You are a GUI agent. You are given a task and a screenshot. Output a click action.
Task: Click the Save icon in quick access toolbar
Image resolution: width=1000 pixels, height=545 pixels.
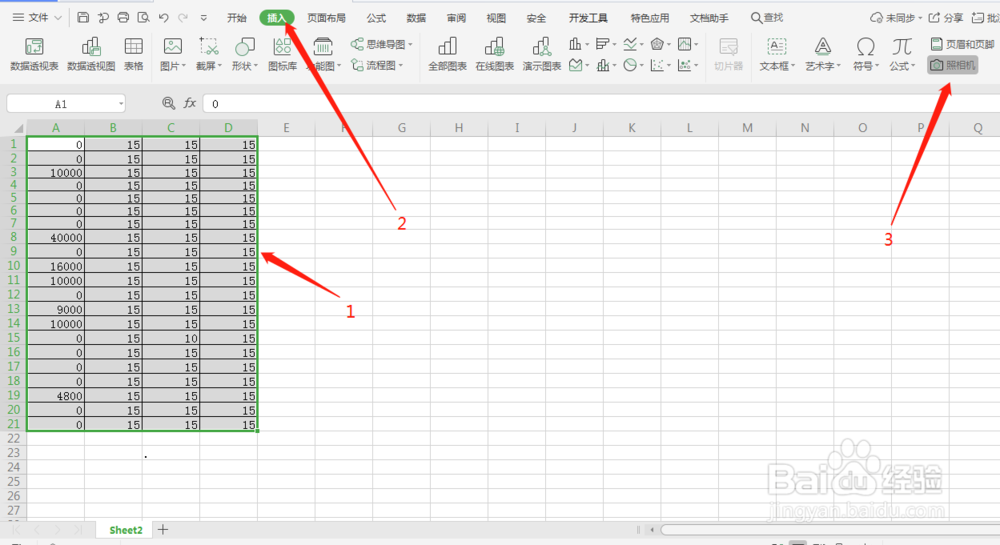pos(83,18)
